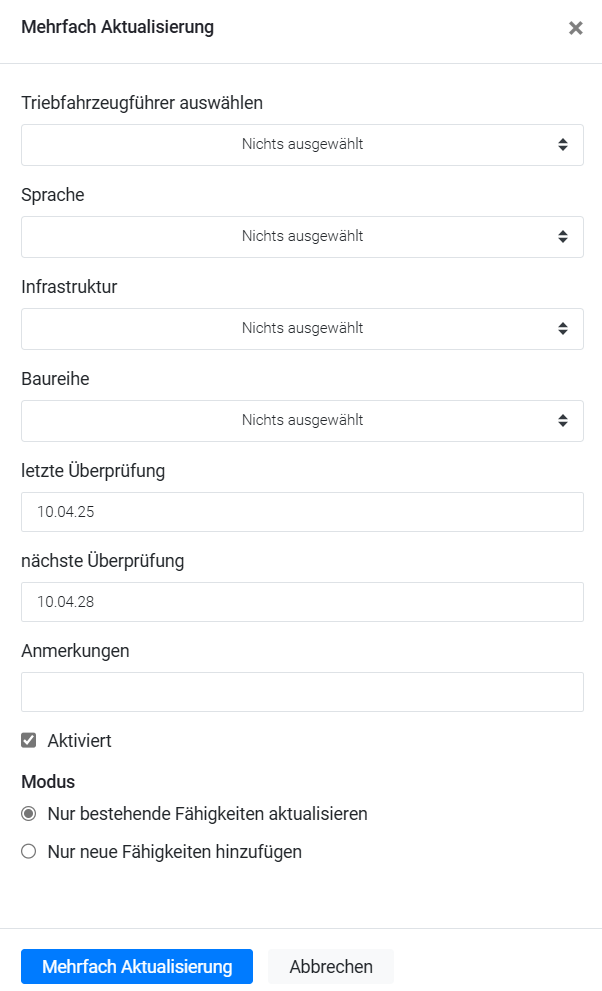Click the Abbrechen button
Screen dimensions: 602x991
pos(331,967)
